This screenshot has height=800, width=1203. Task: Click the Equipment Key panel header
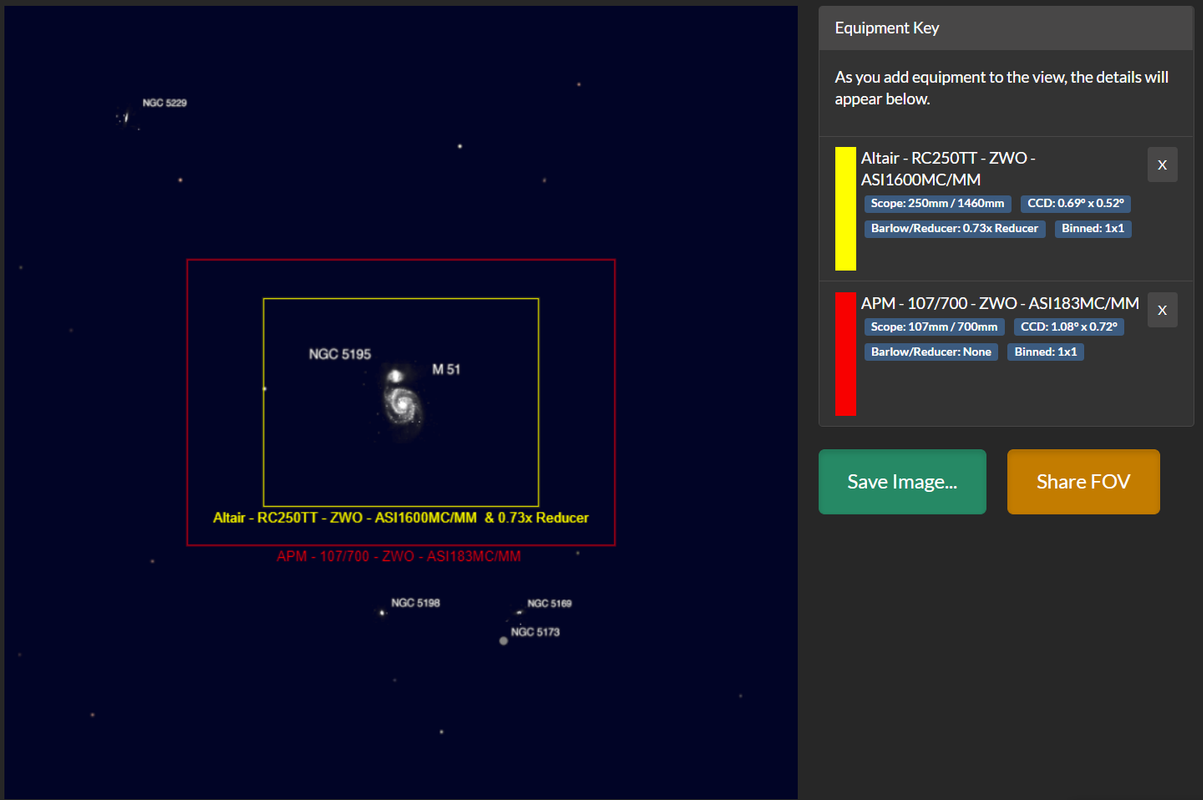pyautogui.click(x=1006, y=28)
